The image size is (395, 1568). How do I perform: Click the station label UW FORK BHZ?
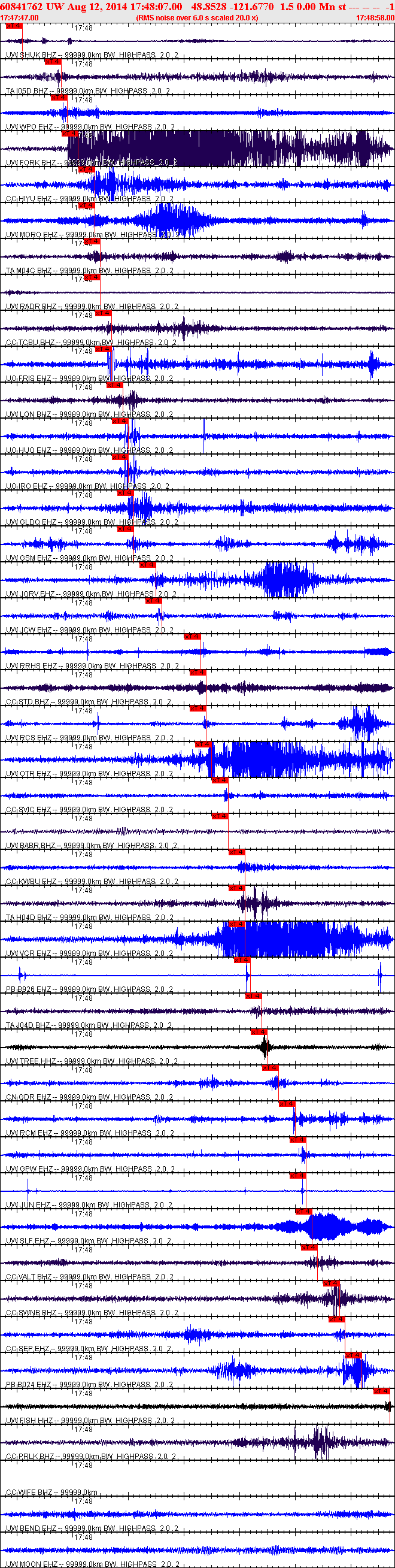[x=31, y=163]
